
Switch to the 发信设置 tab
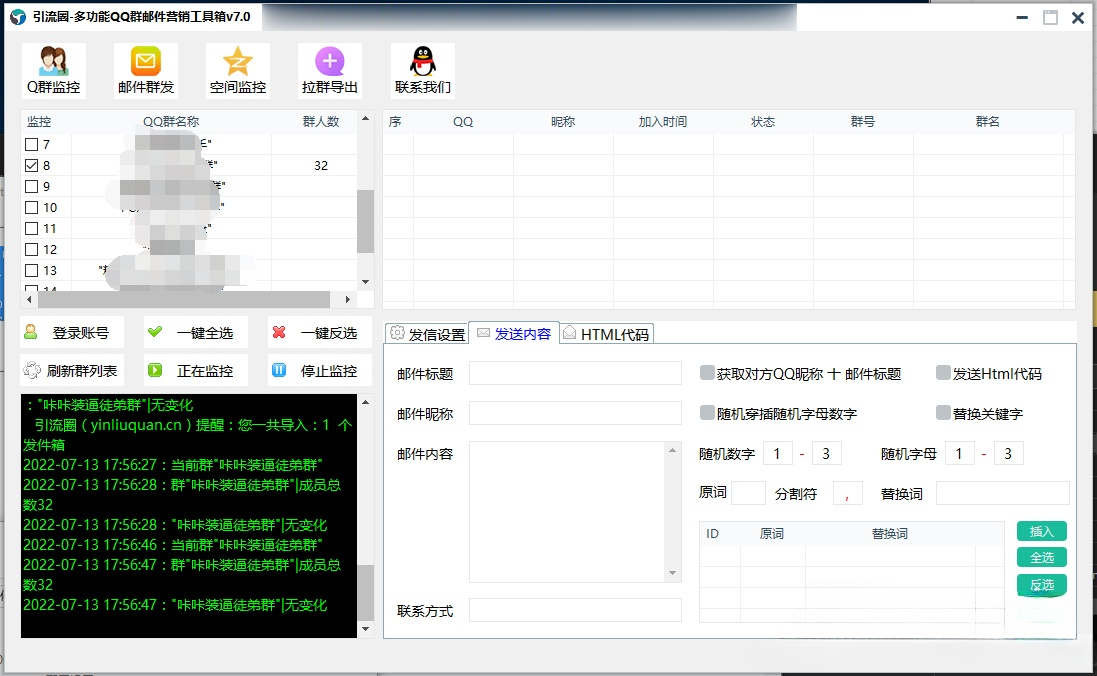click(425, 334)
